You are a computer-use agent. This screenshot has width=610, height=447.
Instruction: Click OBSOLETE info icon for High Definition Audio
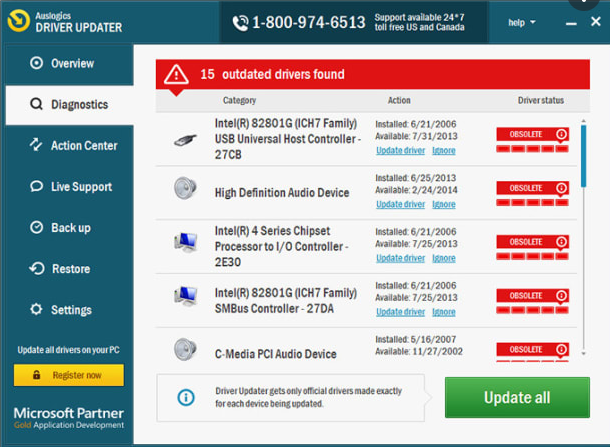coord(561,188)
